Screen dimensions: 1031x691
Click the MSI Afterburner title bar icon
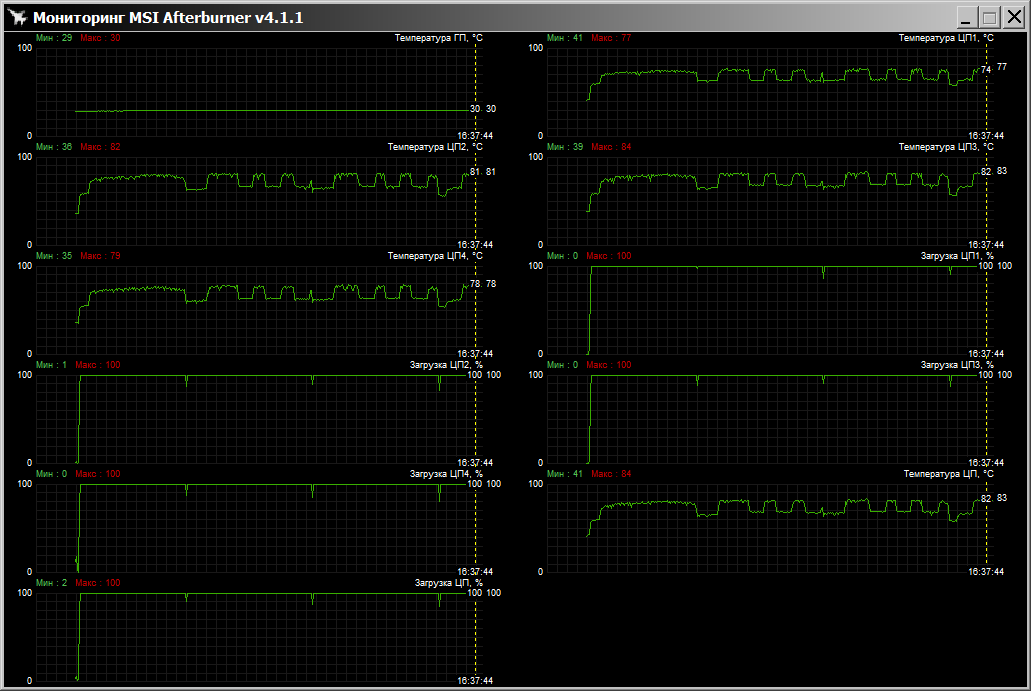point(16,18)
